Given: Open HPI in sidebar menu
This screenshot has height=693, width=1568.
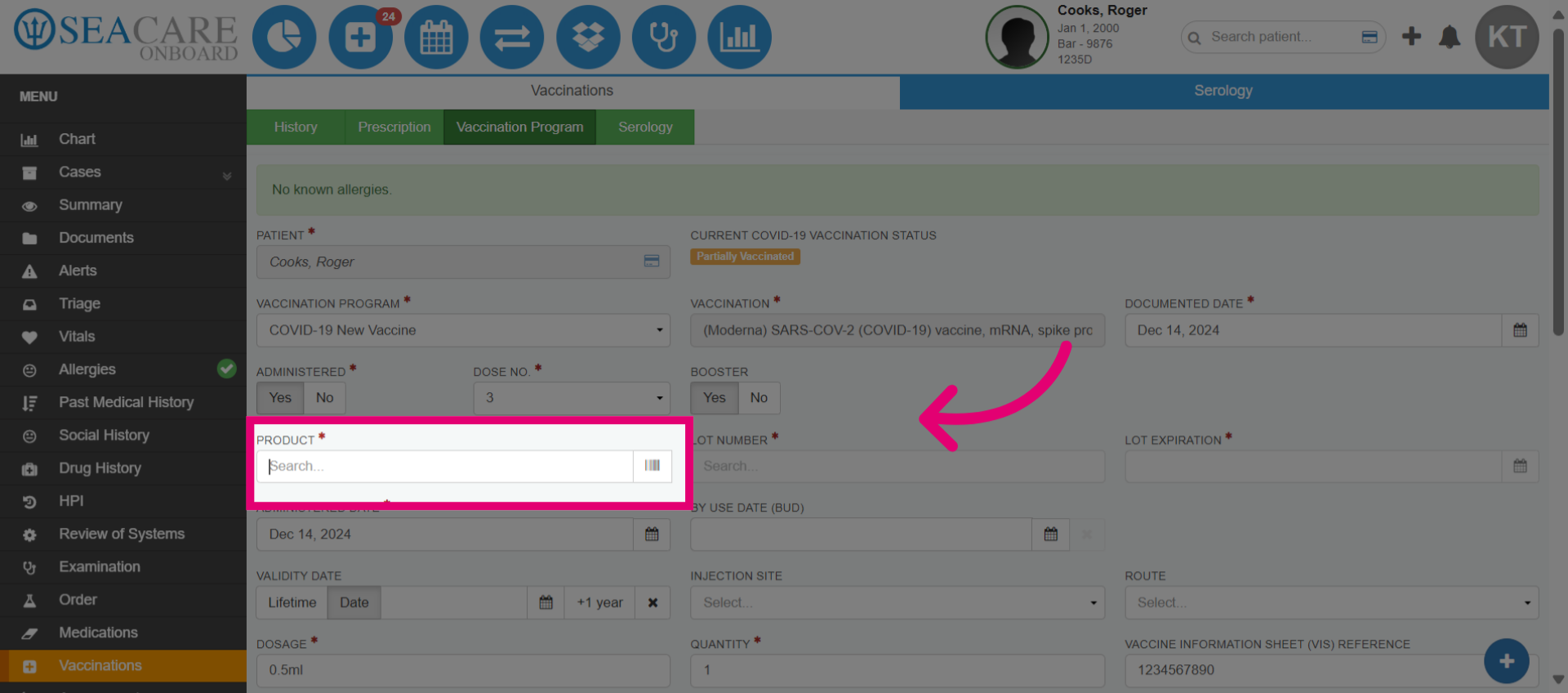Looking at the screenshot, I should [123, 501].
